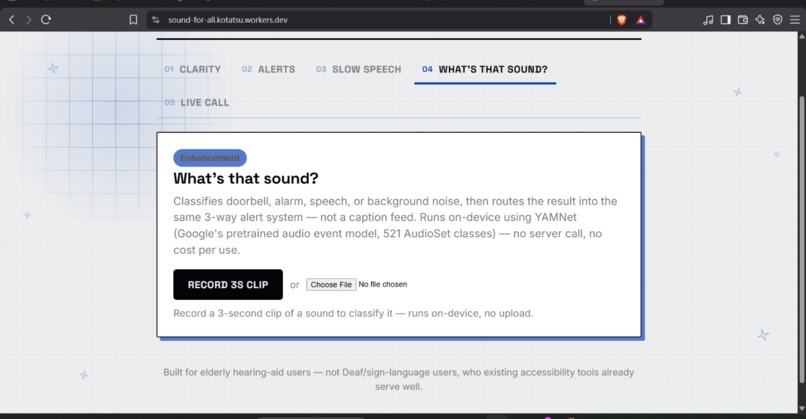Image resolution: width=806 pixels, height=419 pixels.
Task: Click the scrollbar up arrow
Action: (x=802, y=37)
